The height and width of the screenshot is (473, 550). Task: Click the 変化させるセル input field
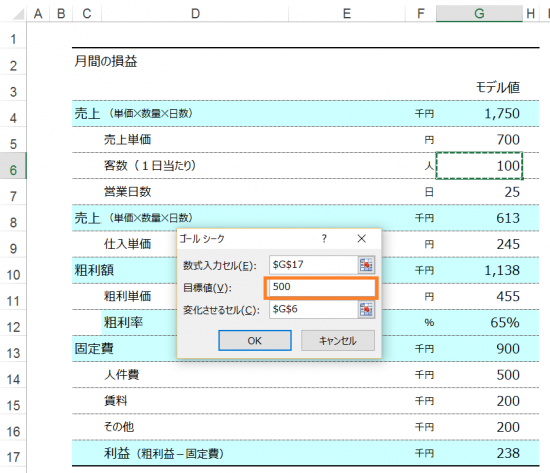[314, 309]
